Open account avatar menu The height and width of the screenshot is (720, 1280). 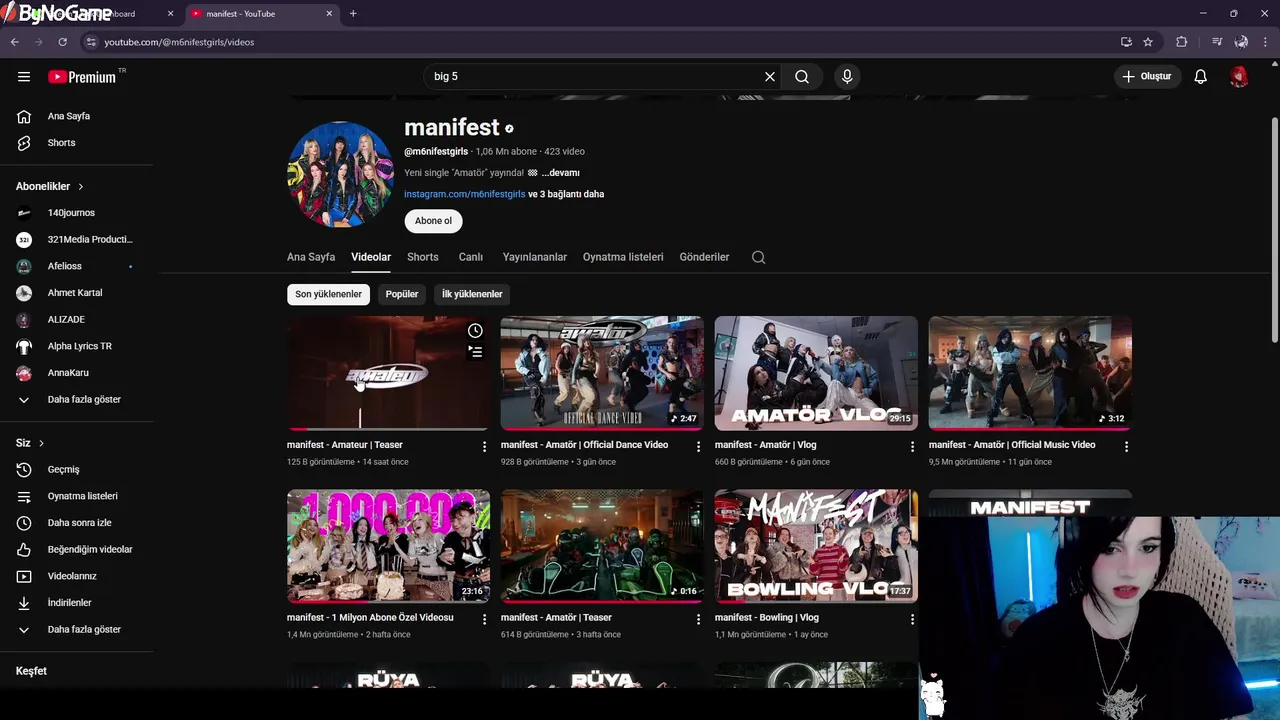(1239, 76)
